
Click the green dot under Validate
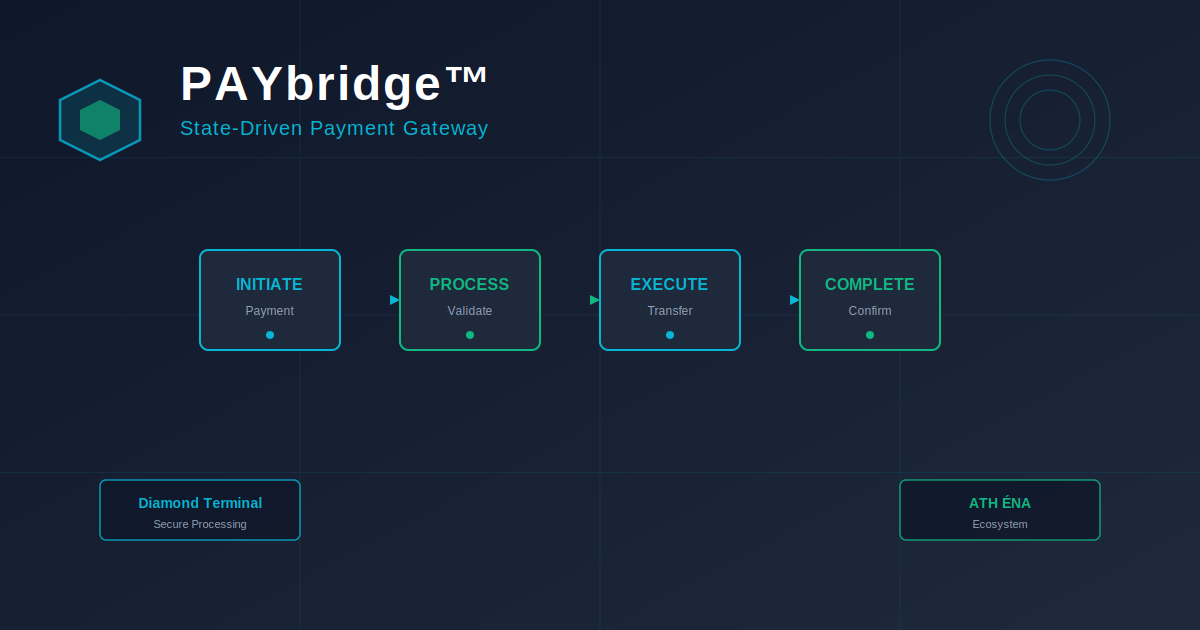[x=470, y=335]
